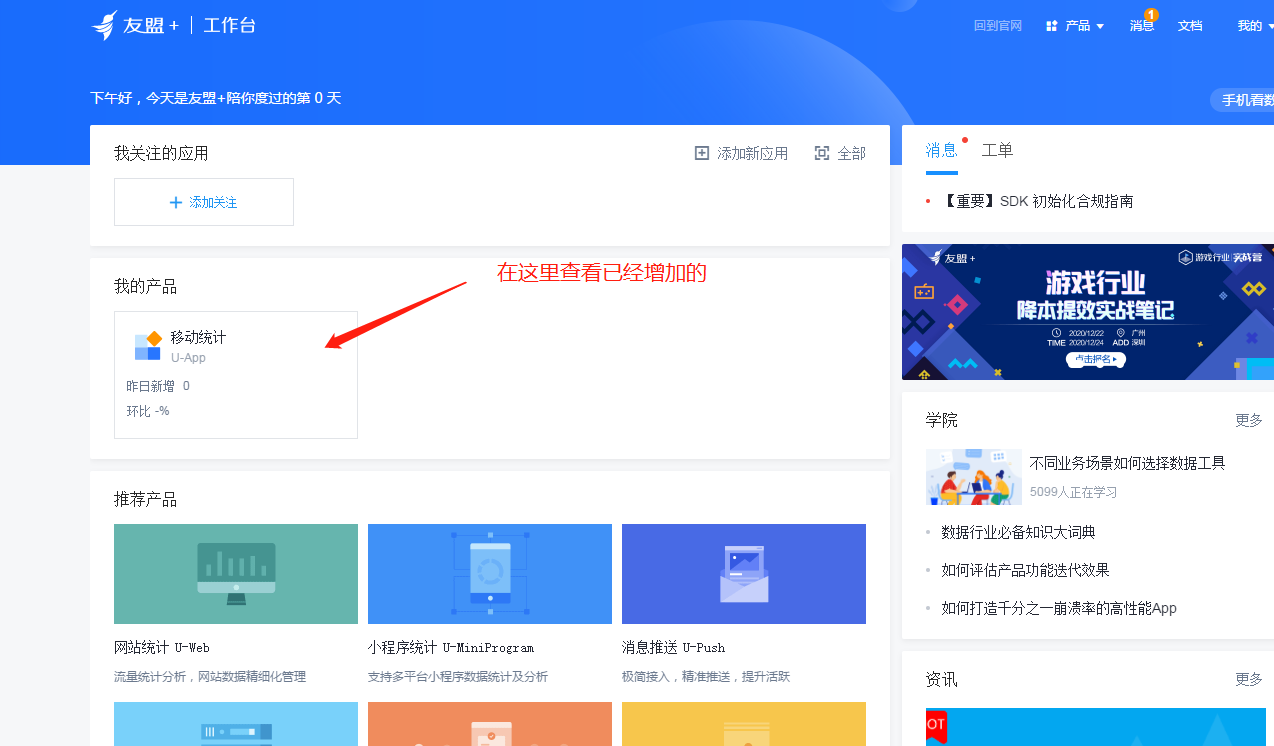Expand the 产品 dropdown menu
The height and width of the screenshot is (746, 1274).
(1075, 26)
